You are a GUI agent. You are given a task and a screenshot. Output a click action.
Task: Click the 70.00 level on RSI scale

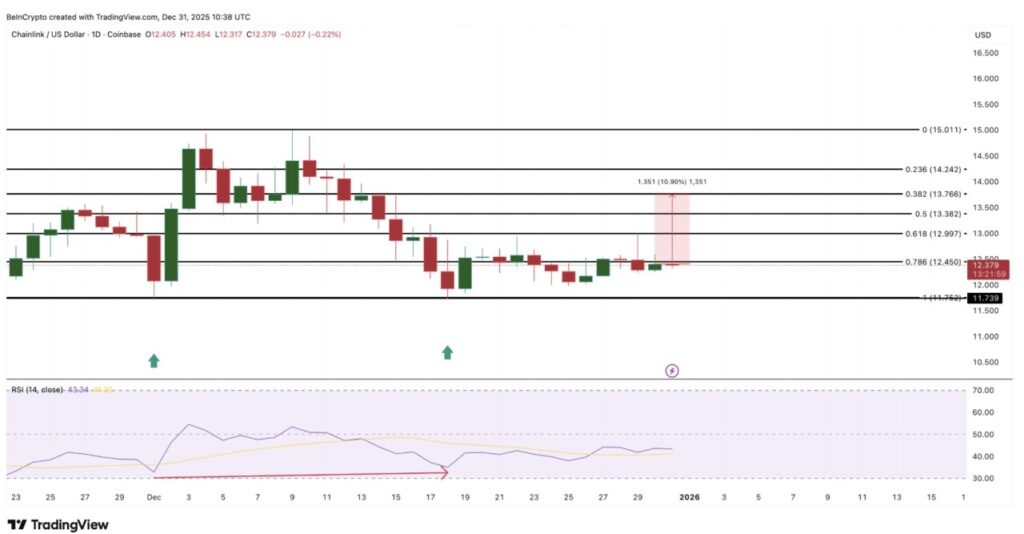984,390
